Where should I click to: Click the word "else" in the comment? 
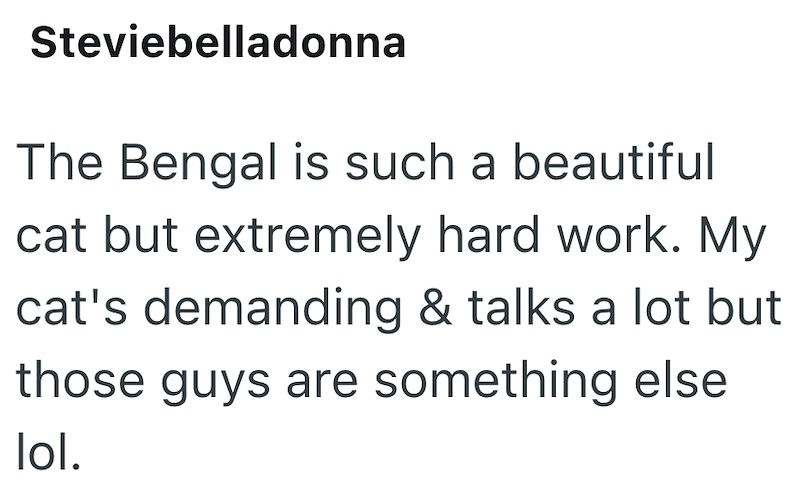pyautogui.click(x=681, y=380)
